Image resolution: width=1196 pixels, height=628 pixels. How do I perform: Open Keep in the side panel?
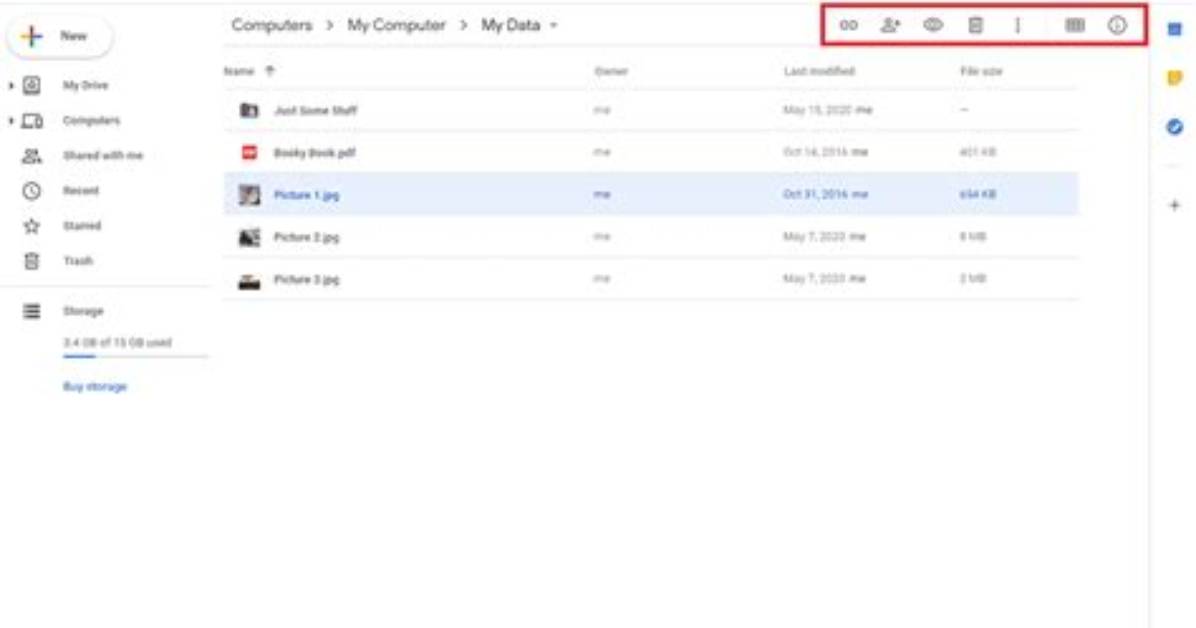tap(1175, 78)
